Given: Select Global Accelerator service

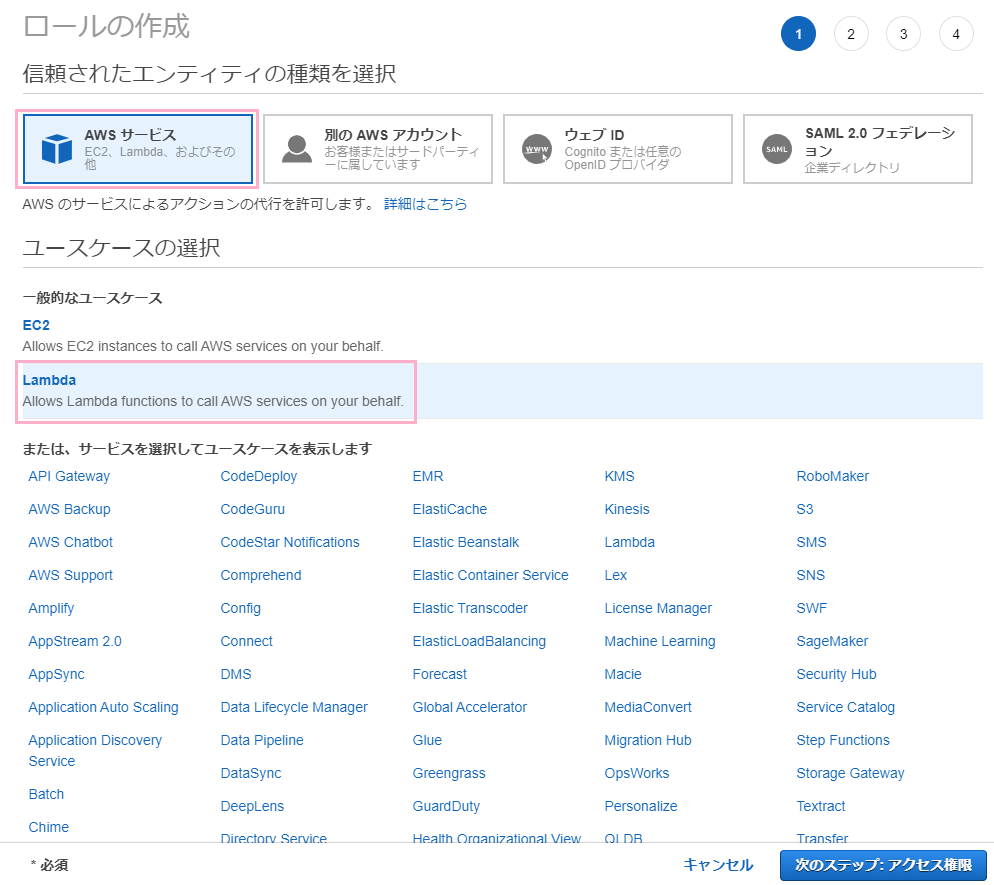Looking at the screenshot, I should coord(470,707).
